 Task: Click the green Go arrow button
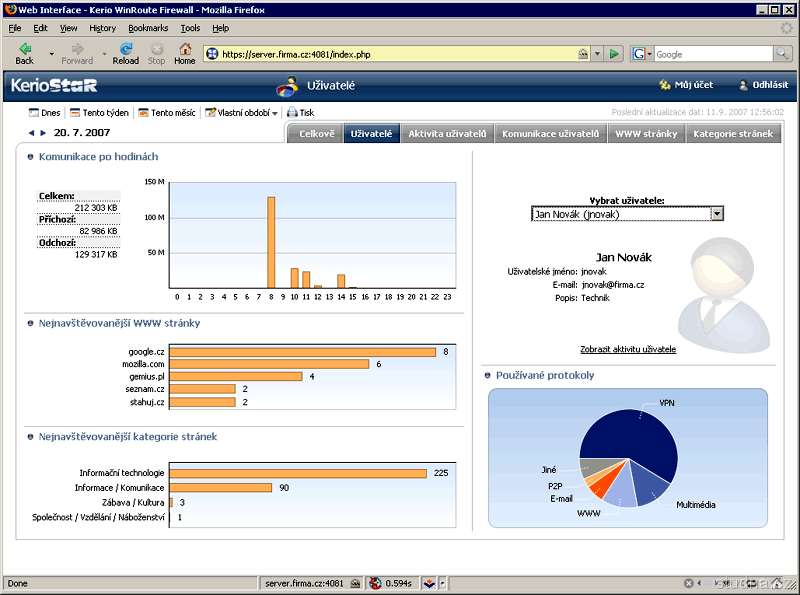pyautogui.click(x=615, y=54)
